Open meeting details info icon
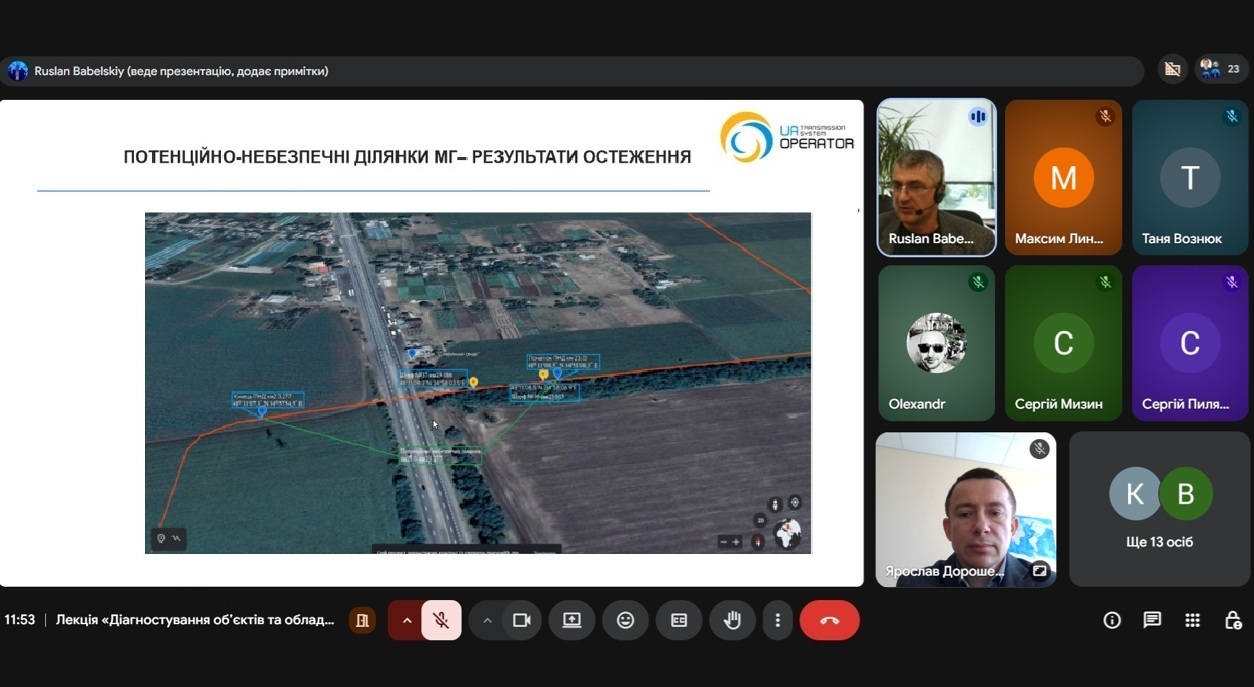 tap(1112, 620)
